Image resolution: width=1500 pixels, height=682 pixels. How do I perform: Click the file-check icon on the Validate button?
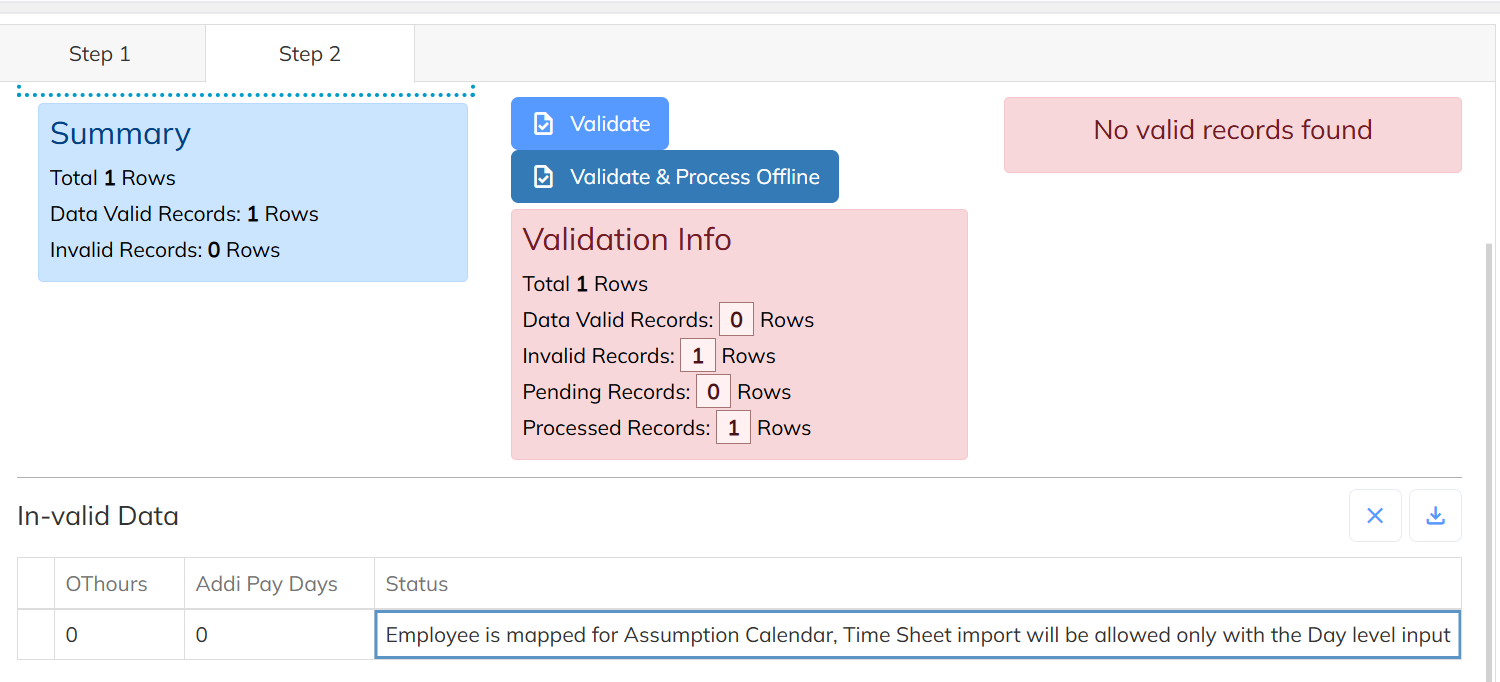tap(543, 124)
